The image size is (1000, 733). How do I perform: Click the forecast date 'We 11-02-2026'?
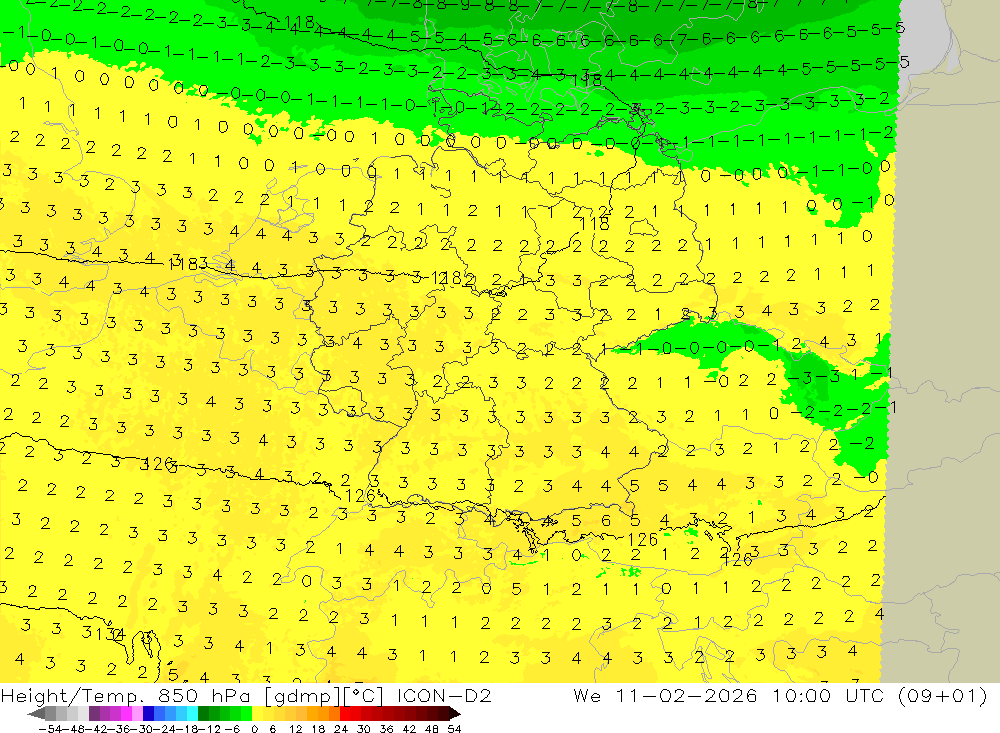665,695
